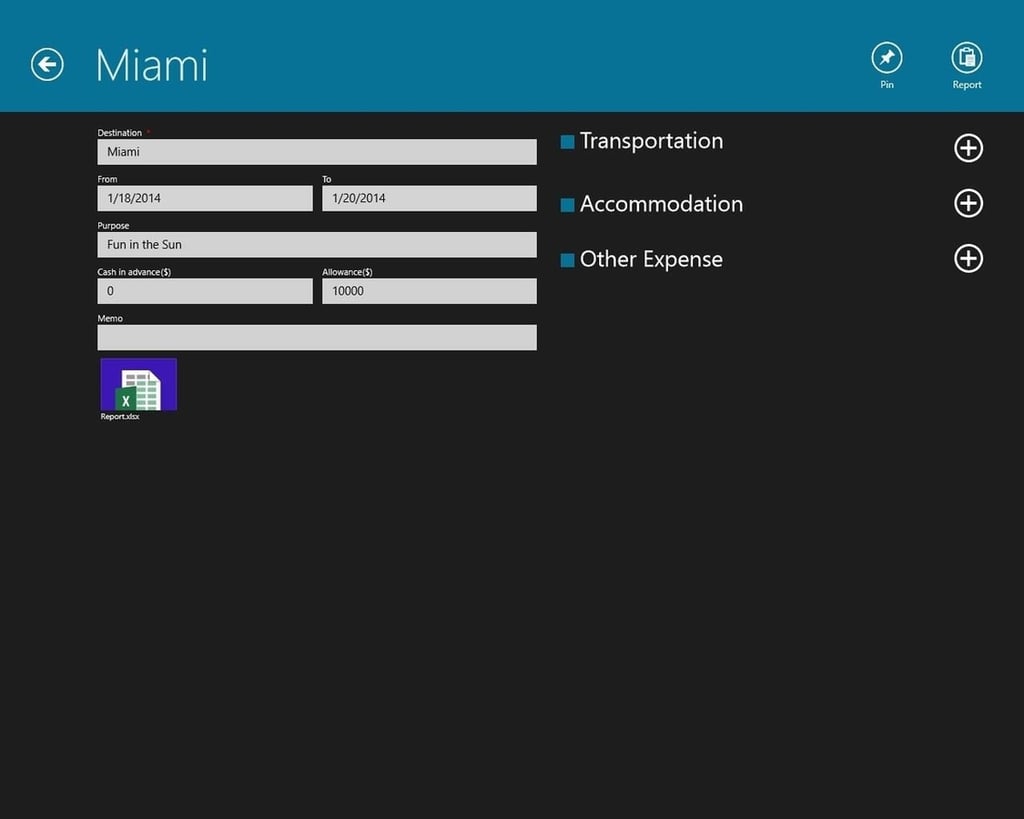Go back using the arrow icon
1024x819 pixels.
[47, 65]
